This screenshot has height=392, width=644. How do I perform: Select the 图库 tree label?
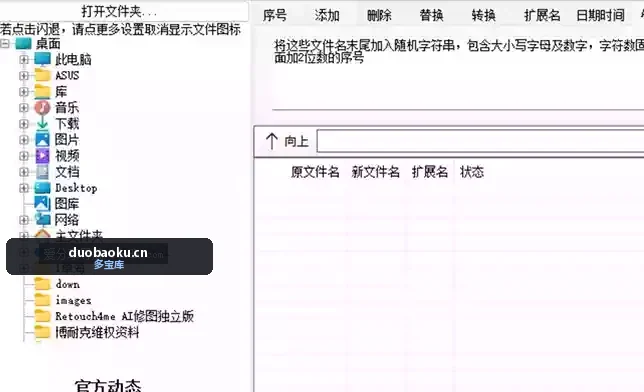[x=67, y=204]
